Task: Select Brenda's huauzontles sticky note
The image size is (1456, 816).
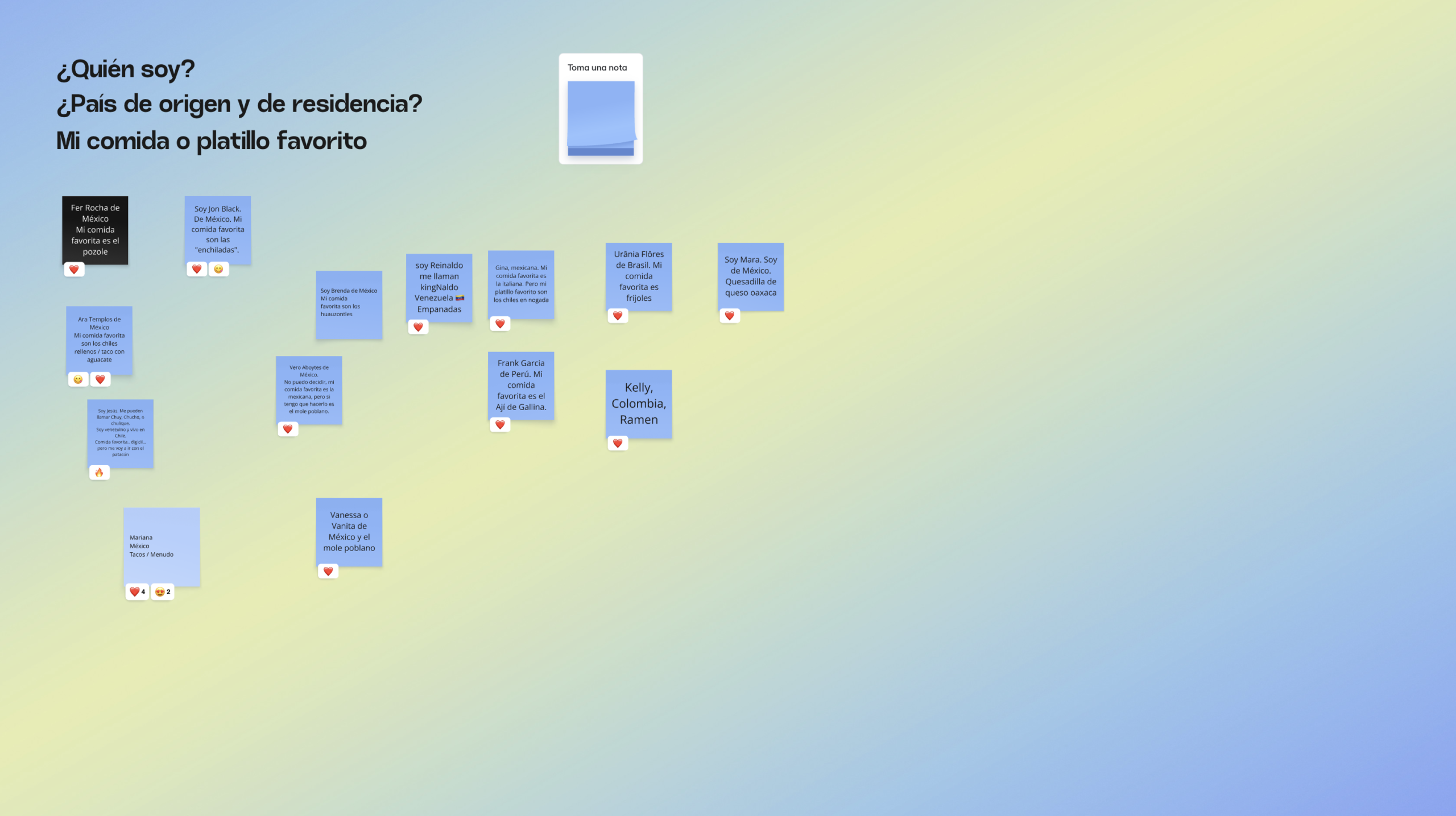Action: [349, 305]
